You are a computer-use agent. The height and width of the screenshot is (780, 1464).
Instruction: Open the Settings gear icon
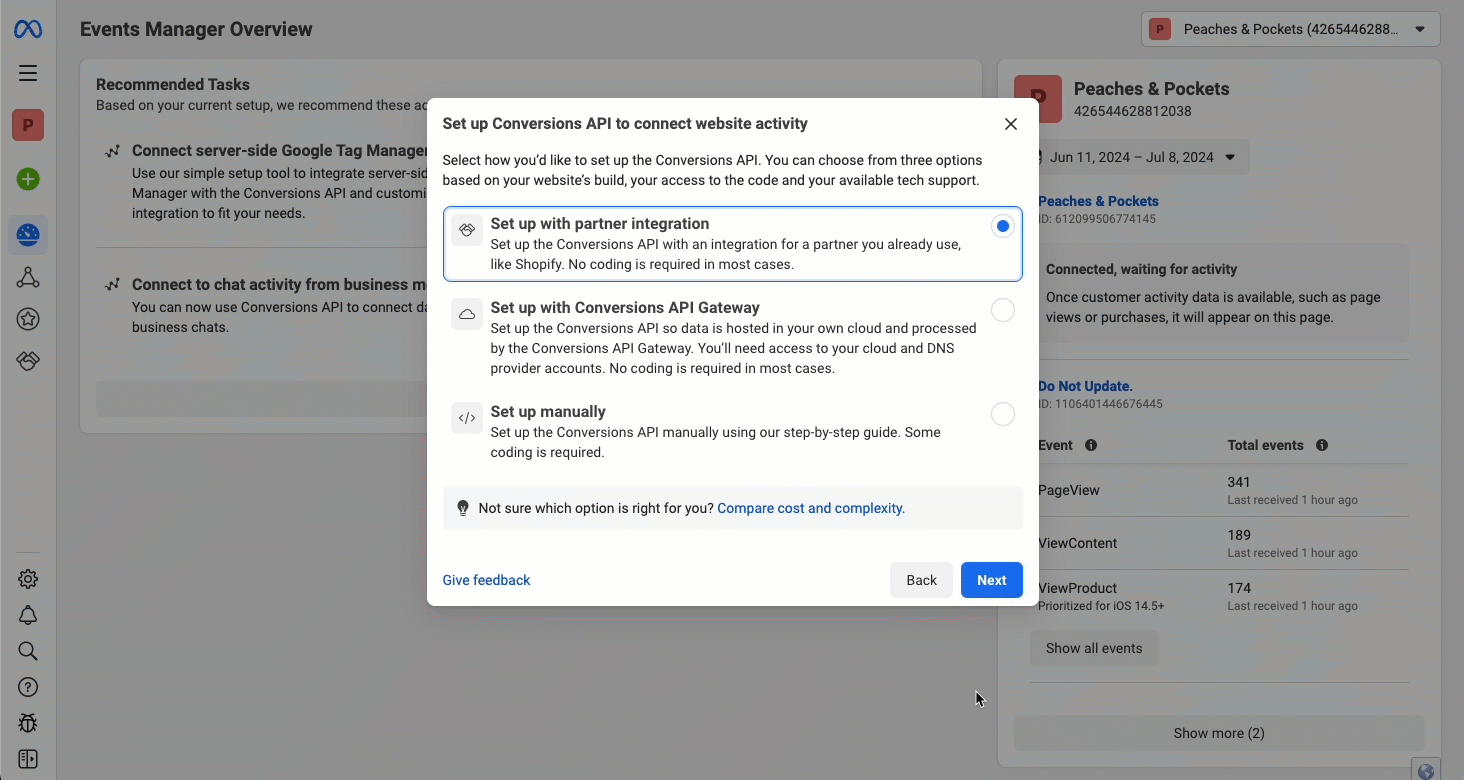[x=28, y=579]
